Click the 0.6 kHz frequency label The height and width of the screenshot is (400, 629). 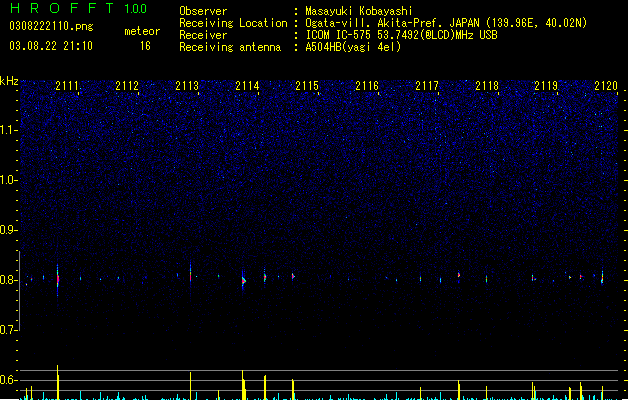click(x=9, y=380)
